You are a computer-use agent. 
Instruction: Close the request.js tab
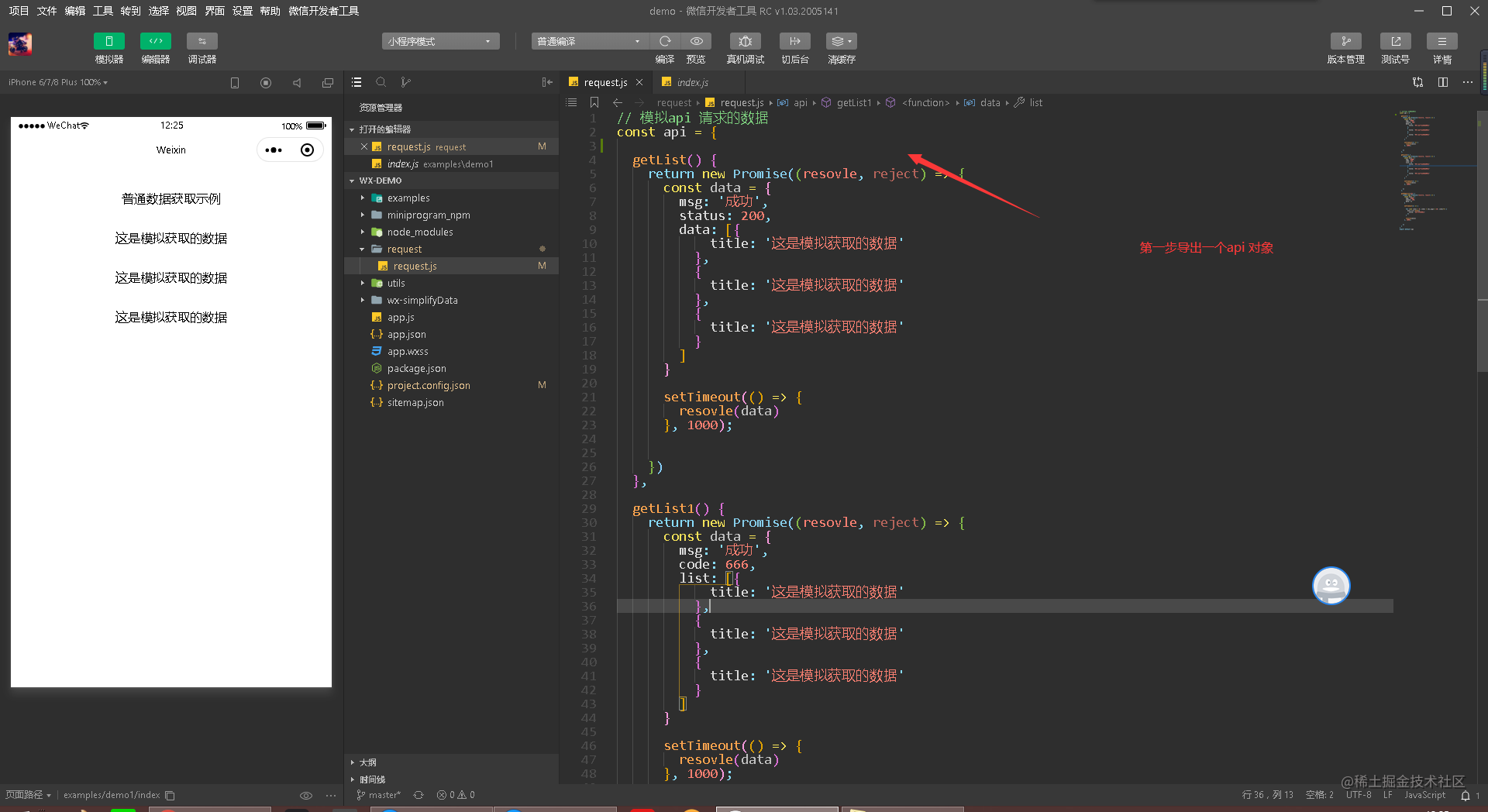[x=639, y=82]
